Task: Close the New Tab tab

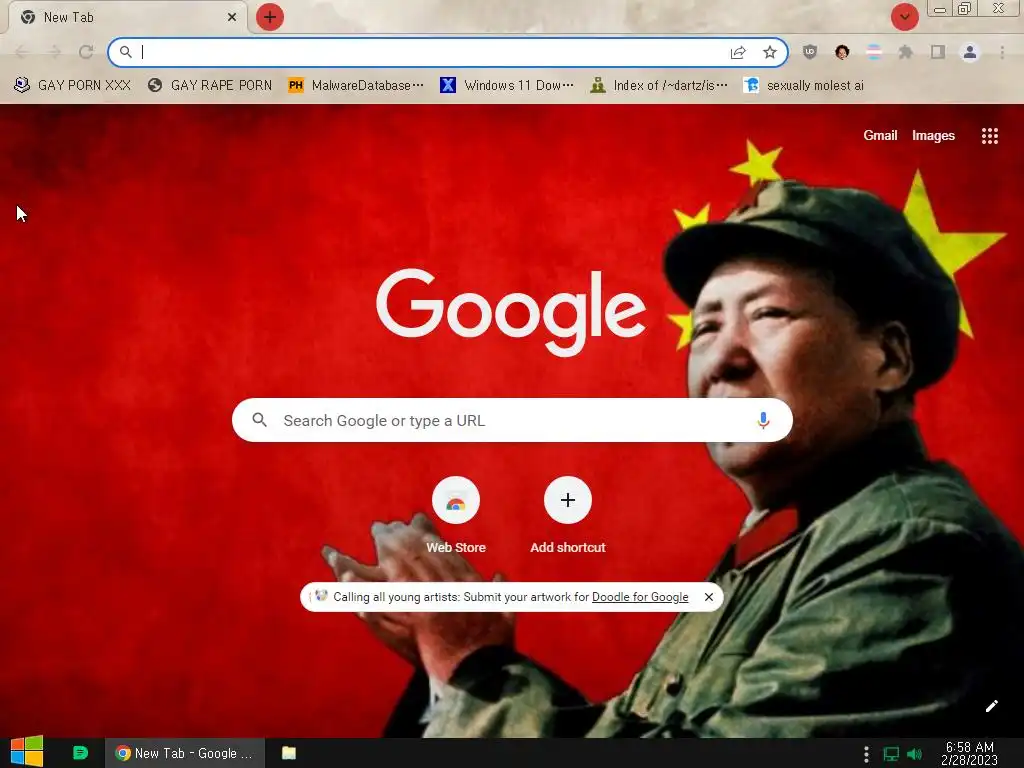Action: tap(232, 17)
